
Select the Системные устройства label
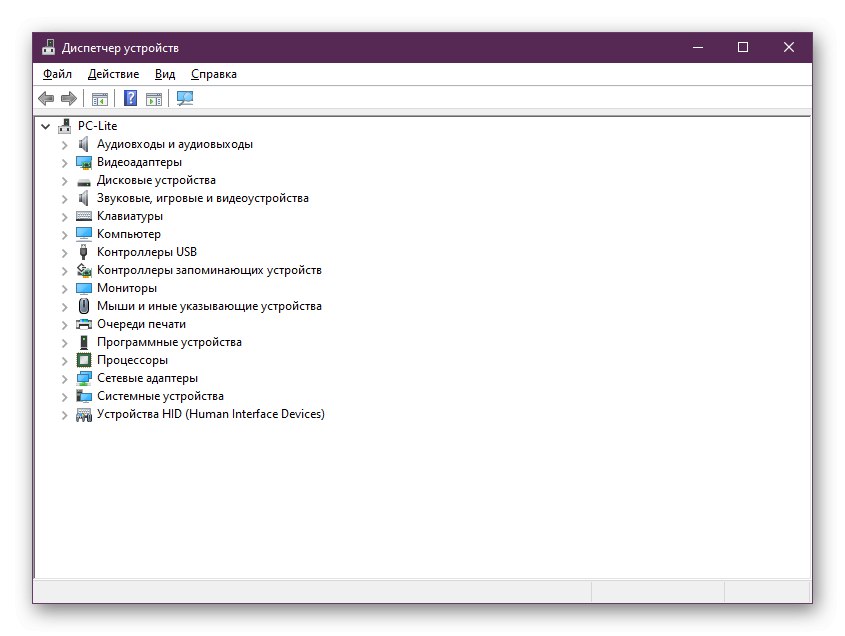[160, 396]
